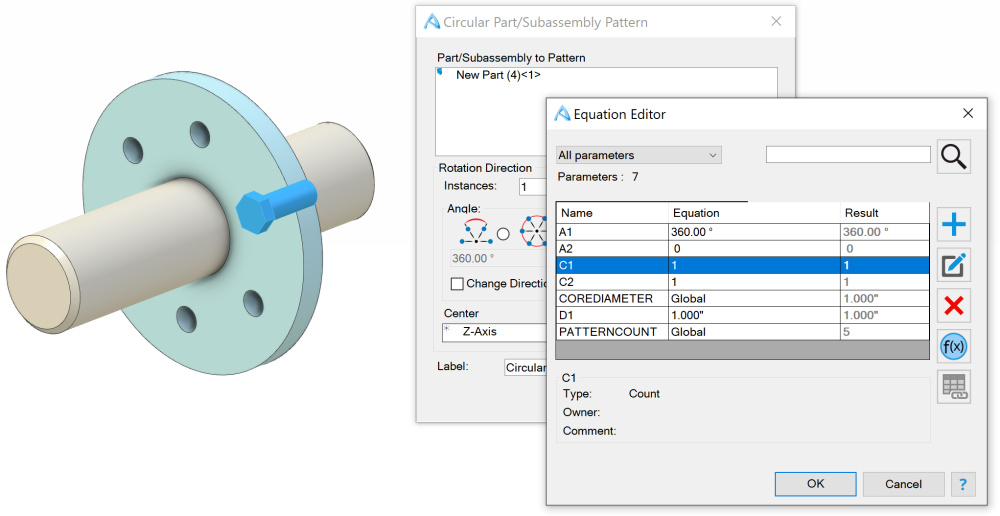Click the A1 equation cell 360.00 °

[754, 232]
